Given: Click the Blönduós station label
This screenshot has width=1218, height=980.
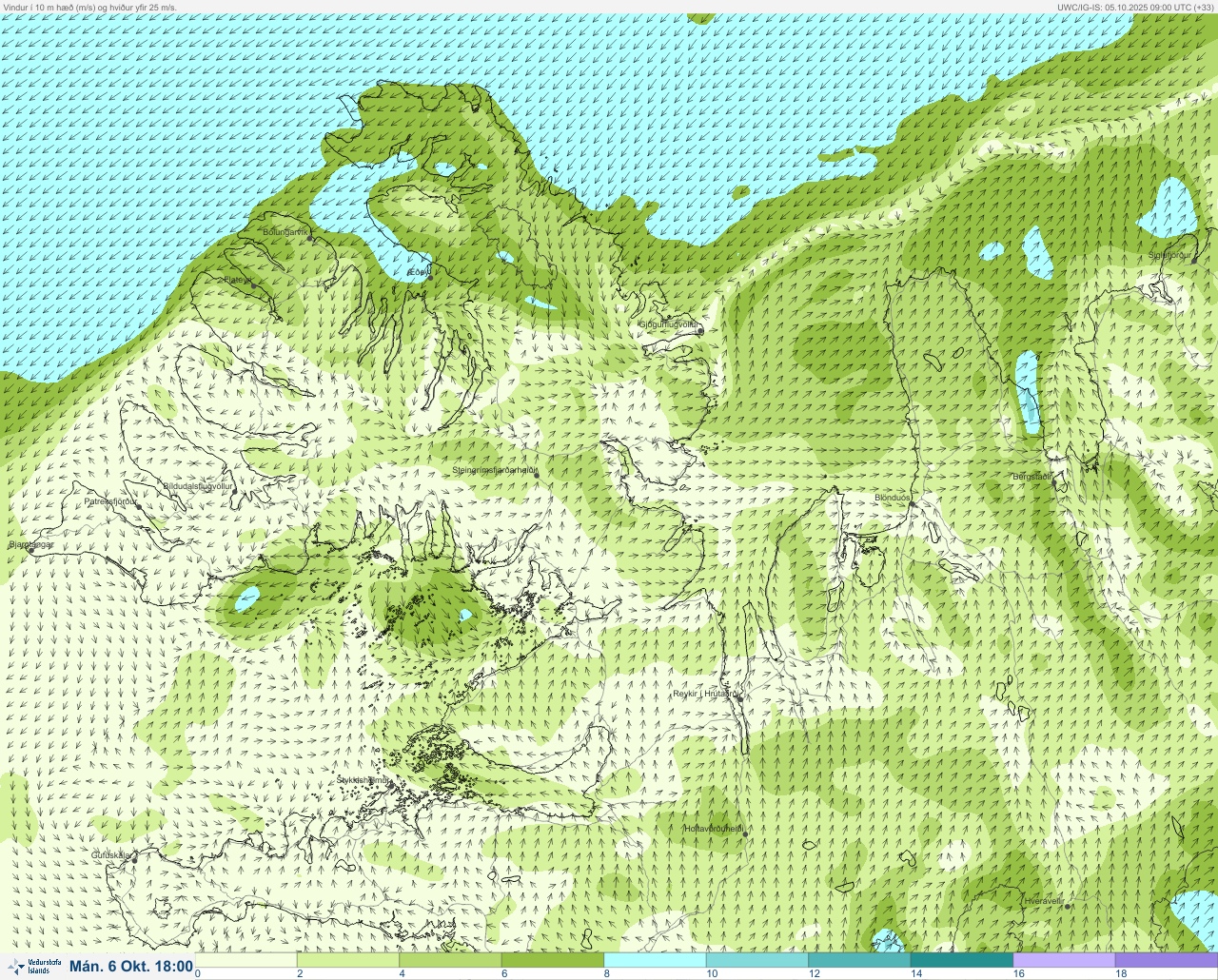Looking at the screenshot, I should point(893,498).
